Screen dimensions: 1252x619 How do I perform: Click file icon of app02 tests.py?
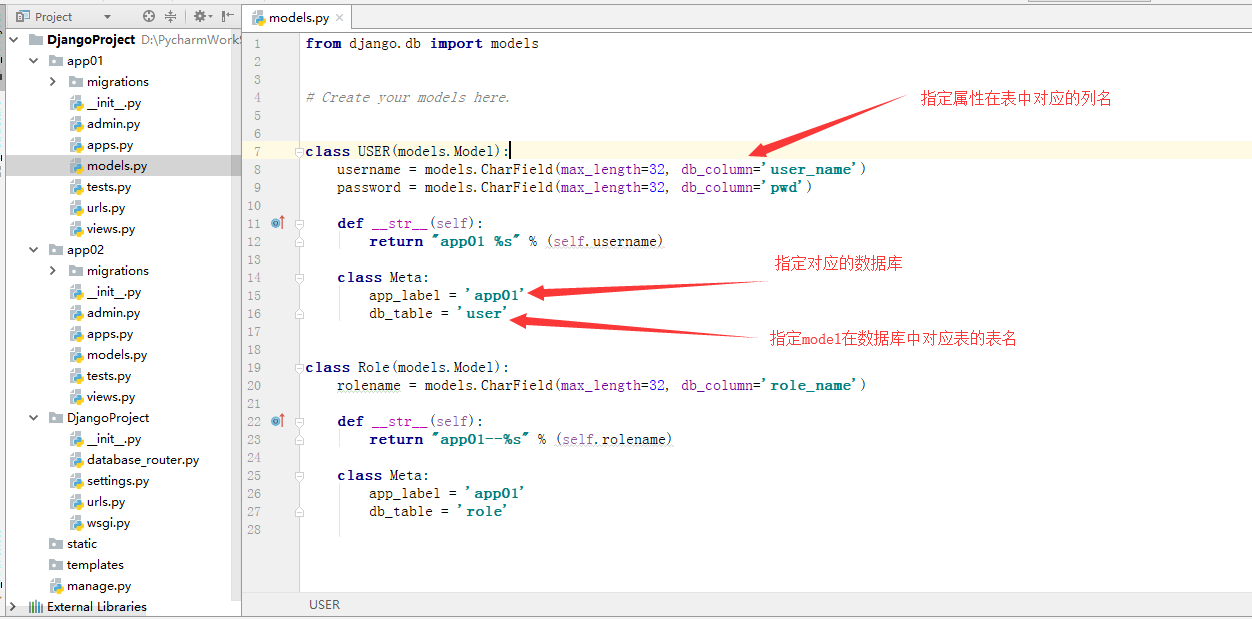pos(76,376)
